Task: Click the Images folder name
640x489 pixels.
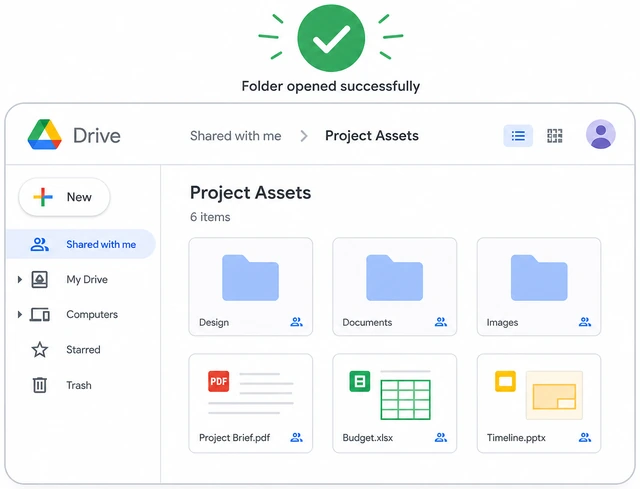Action: 502,322
